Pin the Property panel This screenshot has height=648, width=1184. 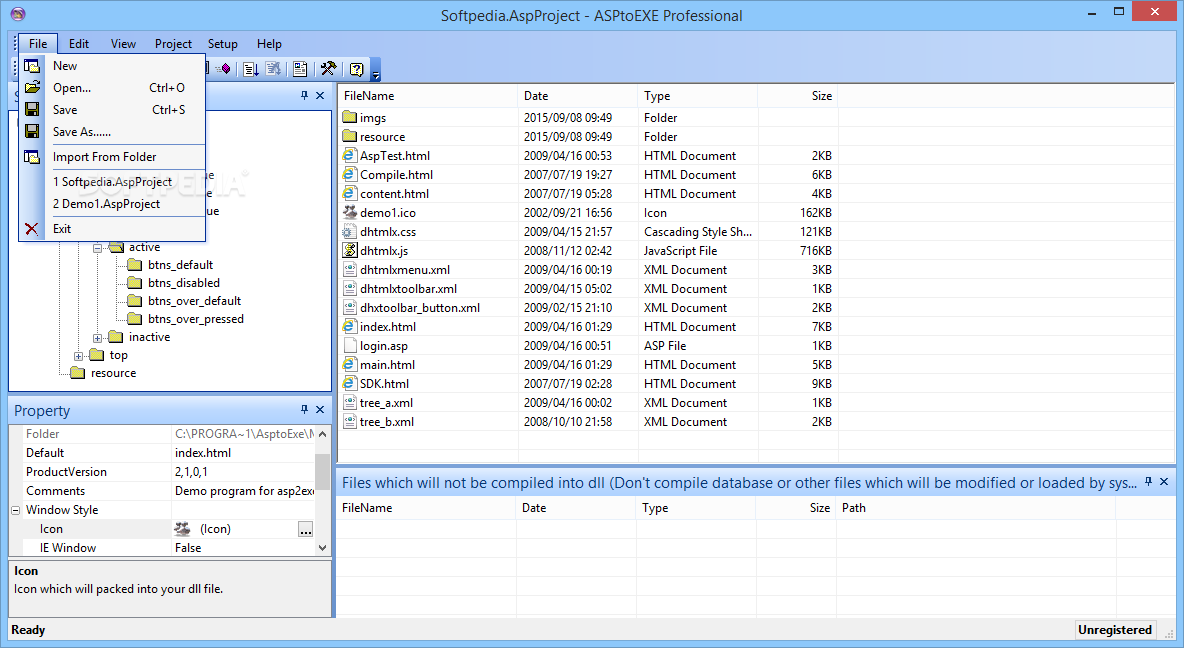point(304,409)
